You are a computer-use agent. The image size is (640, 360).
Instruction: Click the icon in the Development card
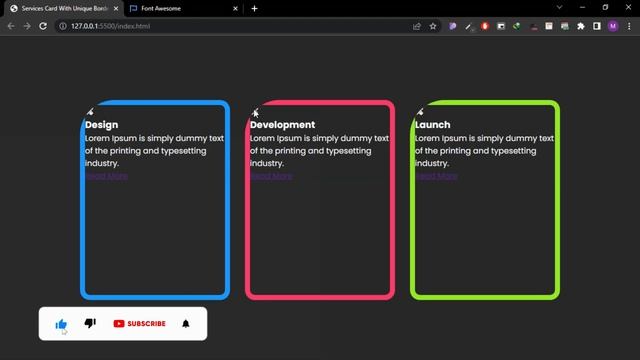[255, 112]
